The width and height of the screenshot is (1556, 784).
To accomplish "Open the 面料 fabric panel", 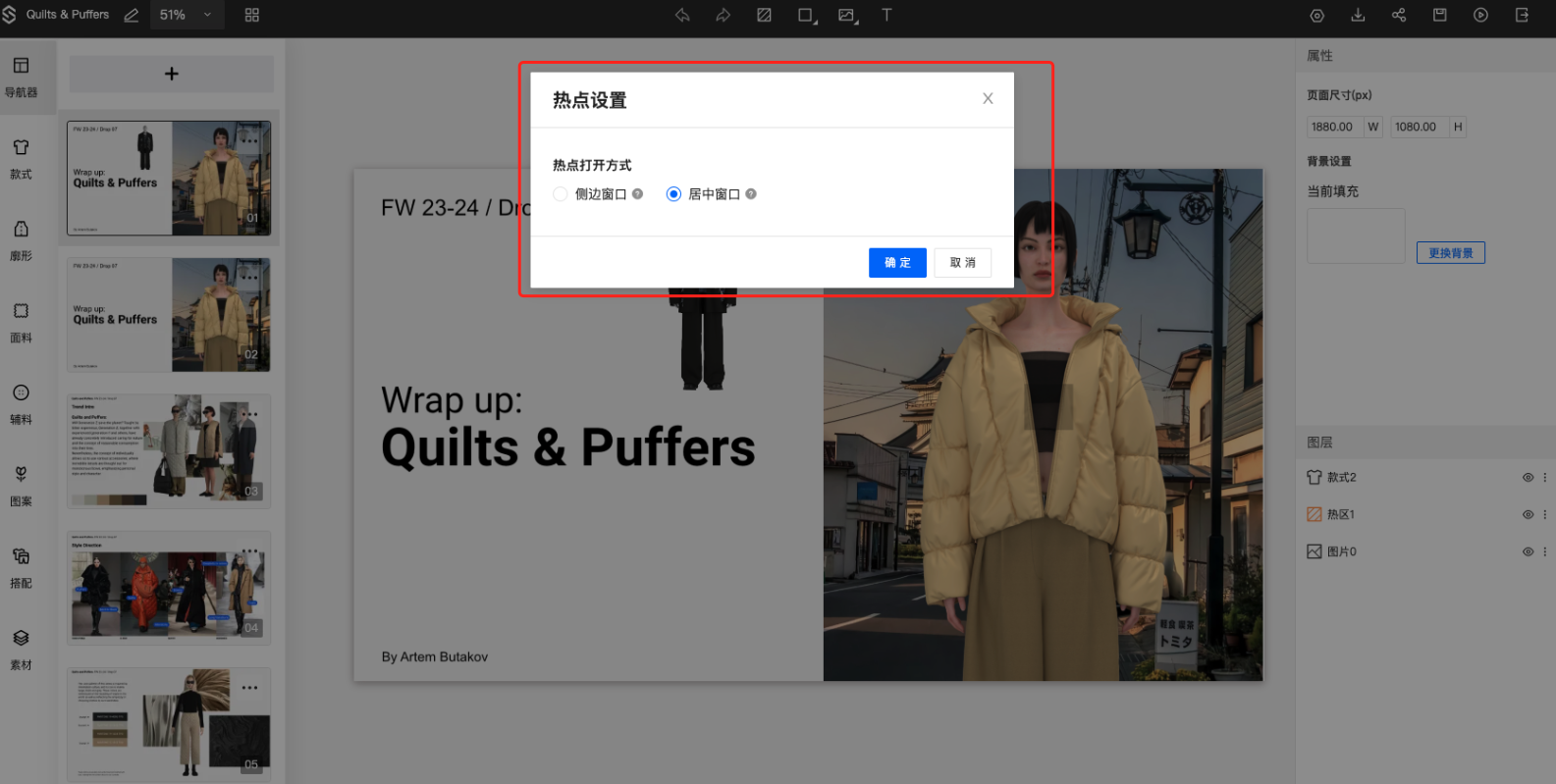I will [x=21, y=322].
